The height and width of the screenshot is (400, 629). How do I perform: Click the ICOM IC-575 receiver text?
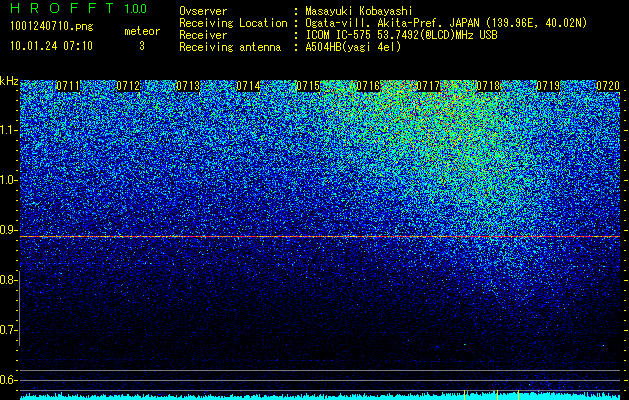(x=401, y=35)
